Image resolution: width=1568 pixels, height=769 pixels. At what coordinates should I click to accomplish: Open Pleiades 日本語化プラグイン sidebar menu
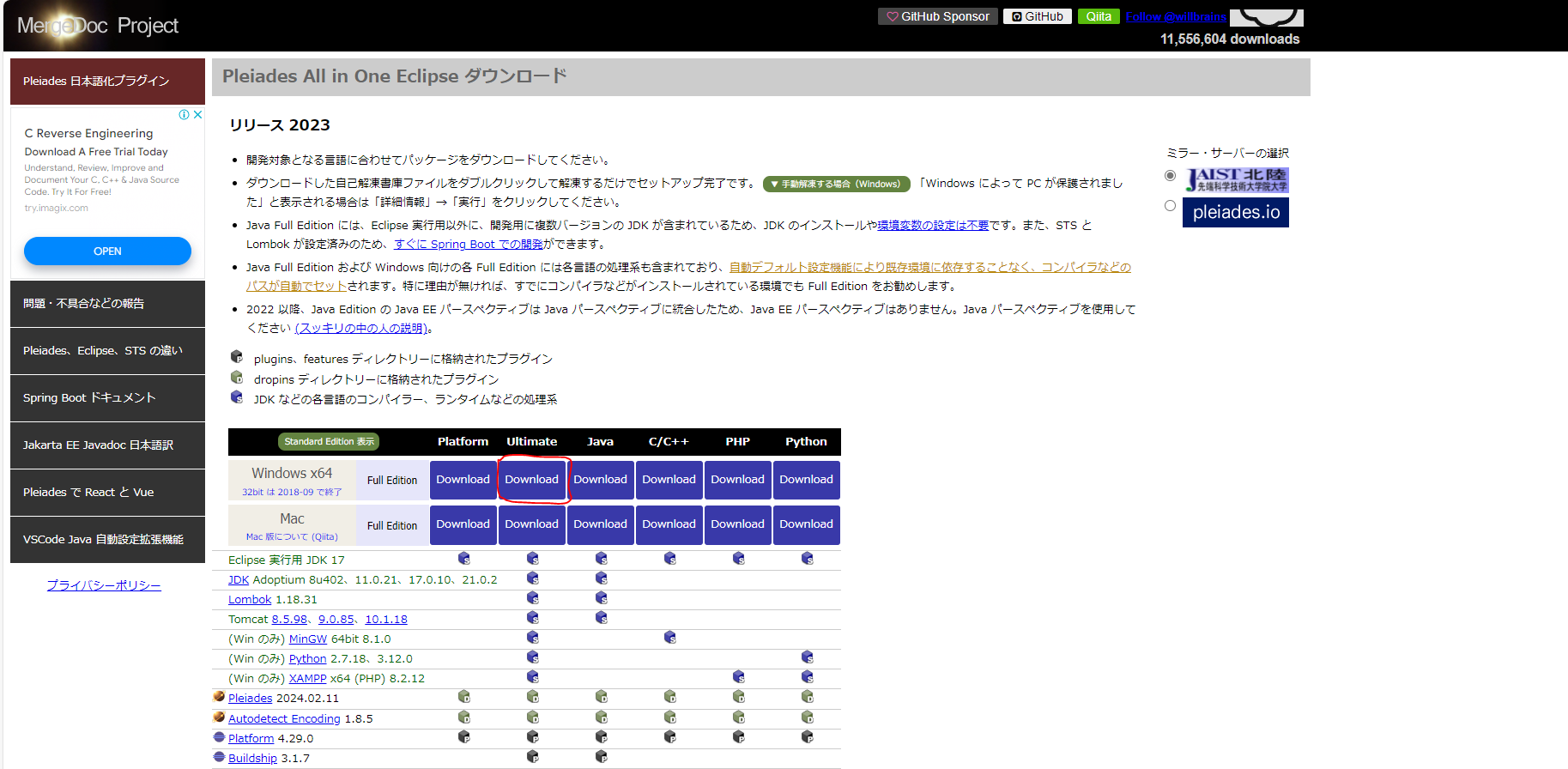(x=107, y=82)
